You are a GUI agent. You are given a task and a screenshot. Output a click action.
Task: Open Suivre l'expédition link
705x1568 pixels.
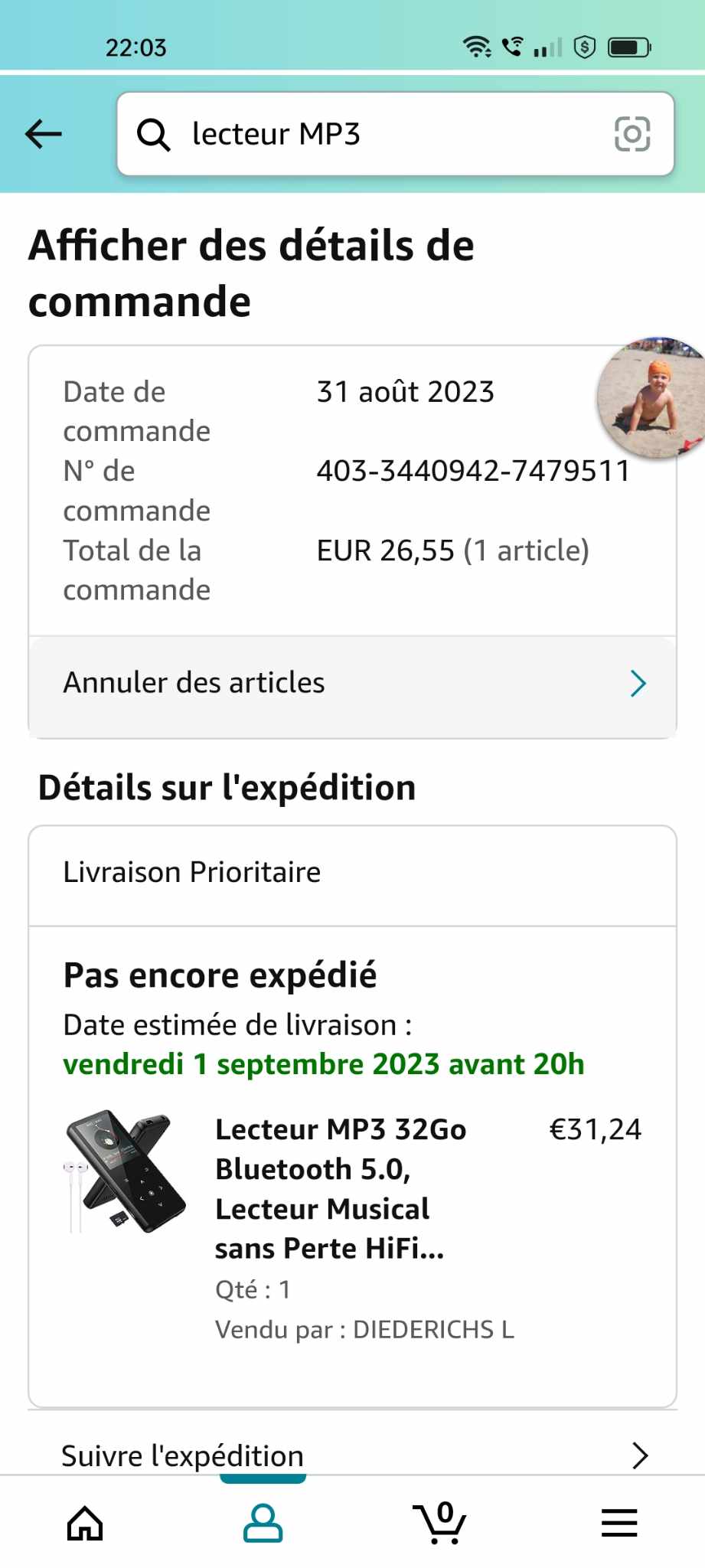(x=182, y=1455)
